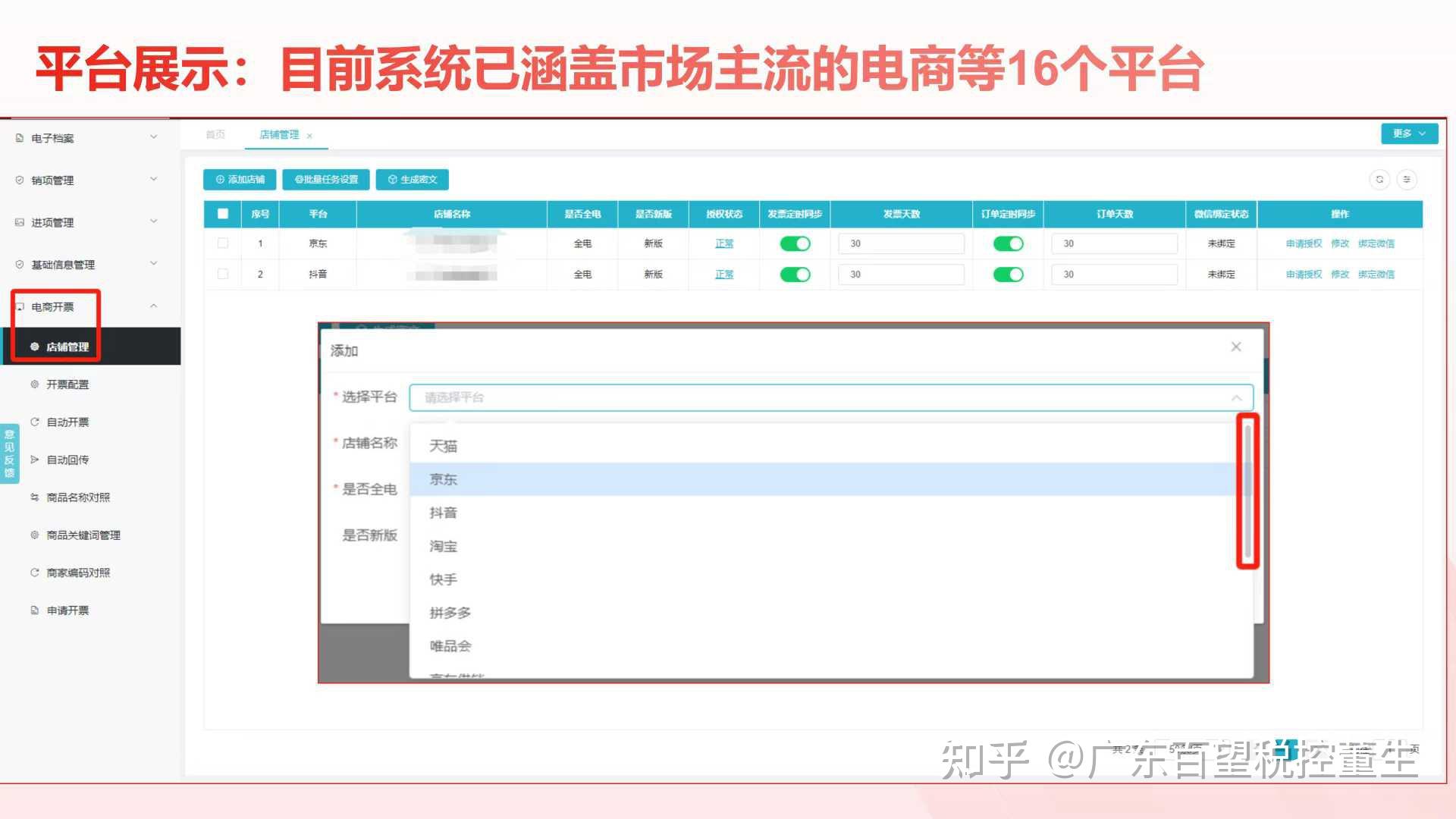Click the 基础信息管理 sidebar icon
The width and height of the screenshot is (1456, 819).
point(20,264)
